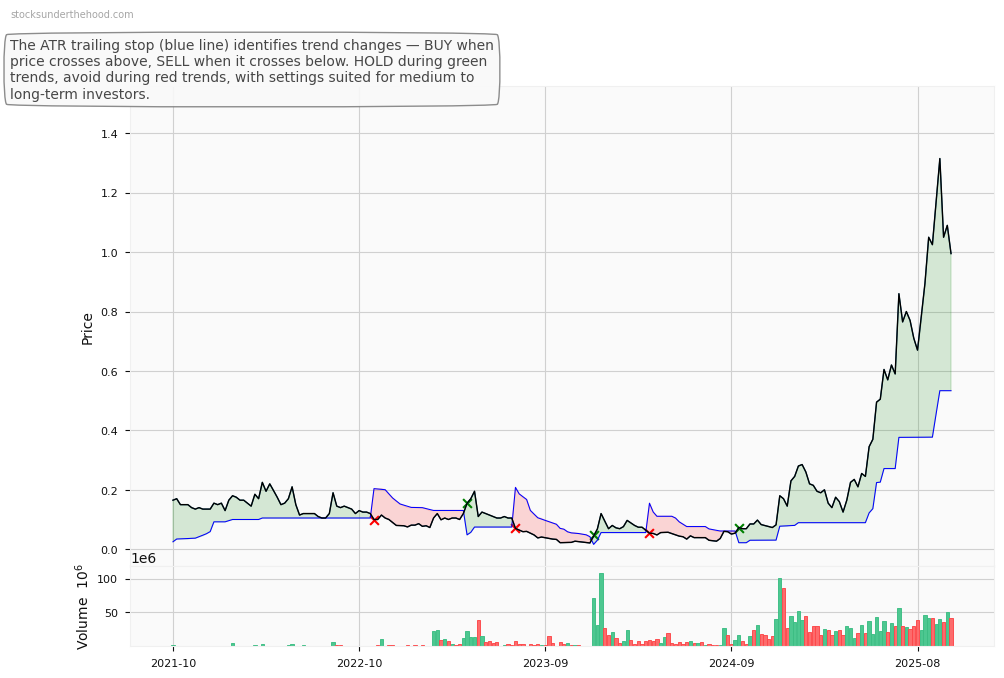The height and width of the screenshot is (678, 1004).
Task: Open the stocksunderthehood.com watermark link
Action: click(72, 15)
